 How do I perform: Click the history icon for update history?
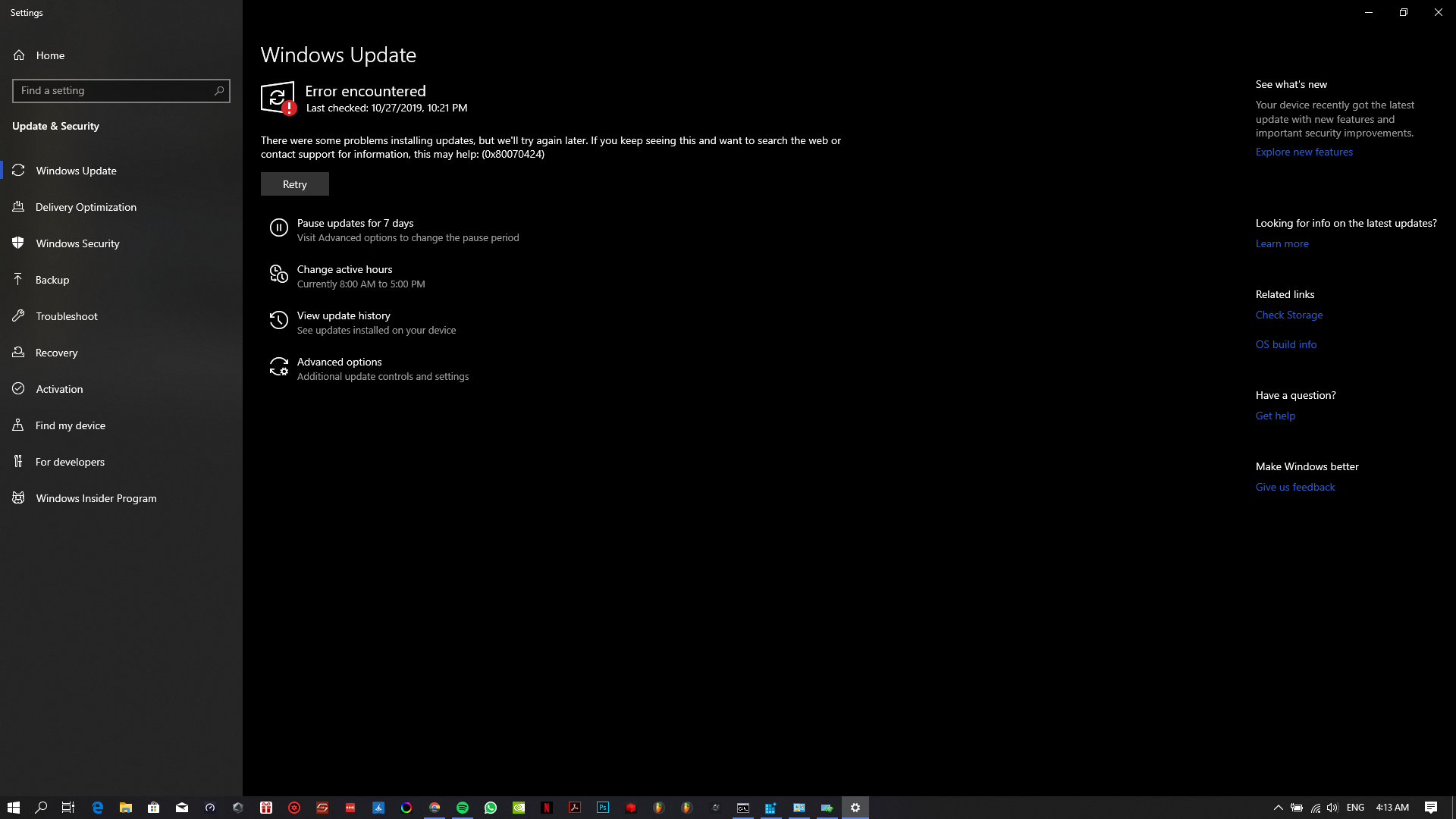[x=279, y=320]
